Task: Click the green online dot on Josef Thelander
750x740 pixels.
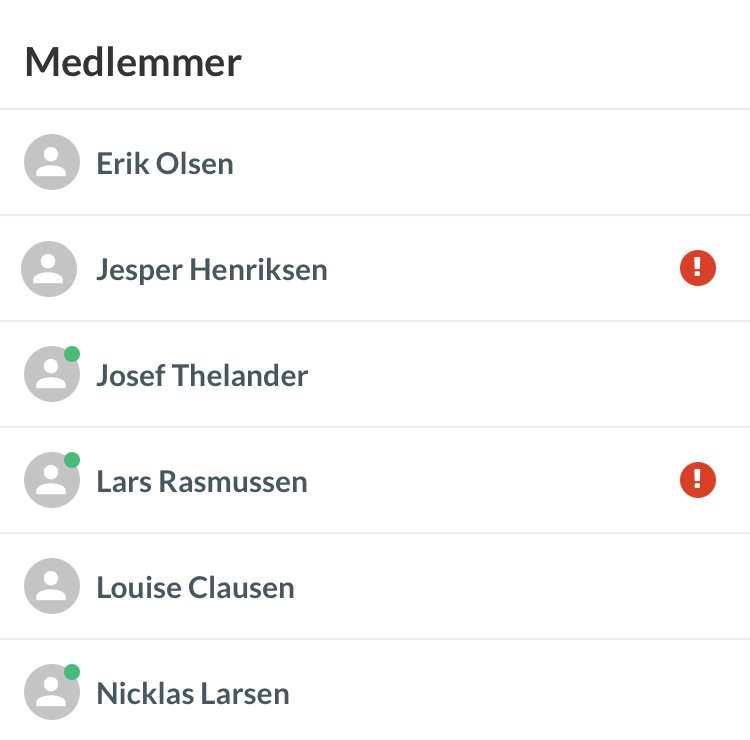Action: (72, 354)
